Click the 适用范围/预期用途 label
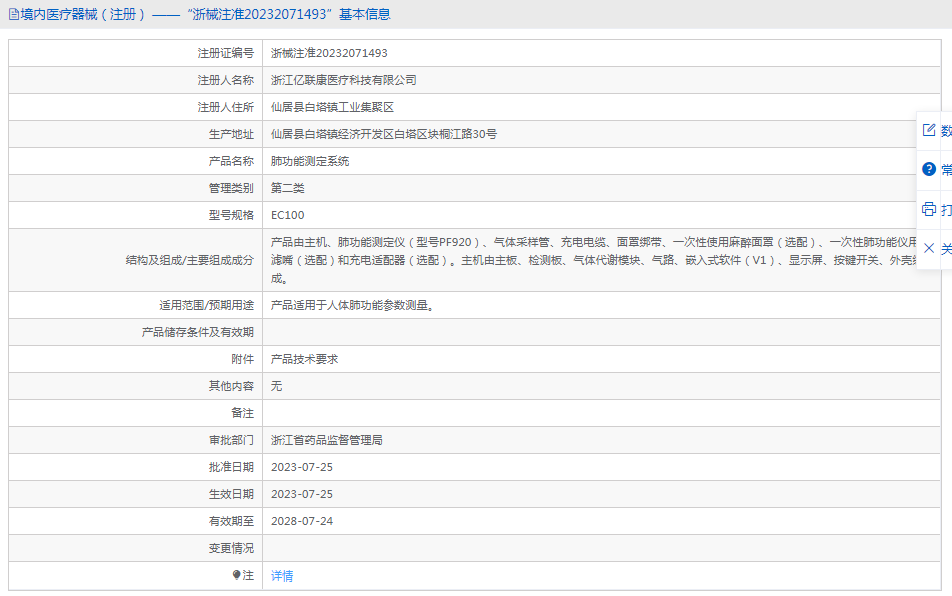952x596 pixels. 206,305
